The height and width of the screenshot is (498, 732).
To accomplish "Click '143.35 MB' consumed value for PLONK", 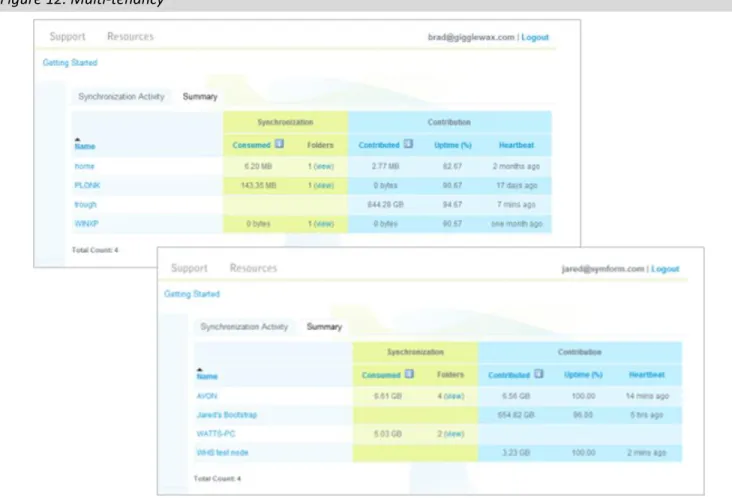I will click(258, 185).
